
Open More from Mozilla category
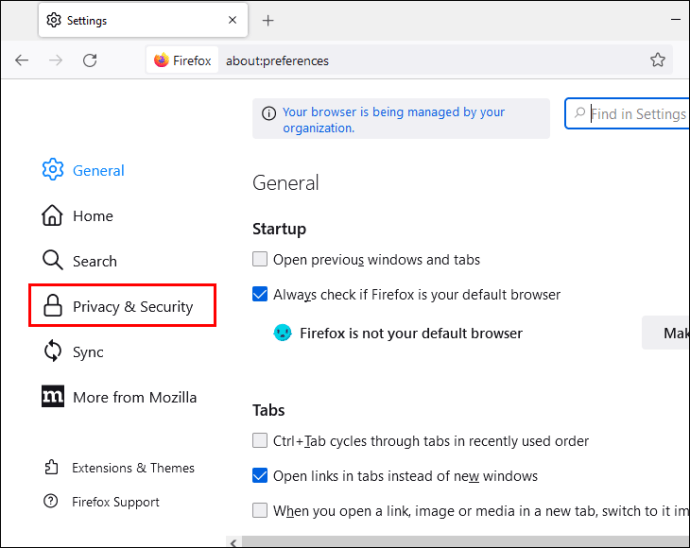click(135, 397)
